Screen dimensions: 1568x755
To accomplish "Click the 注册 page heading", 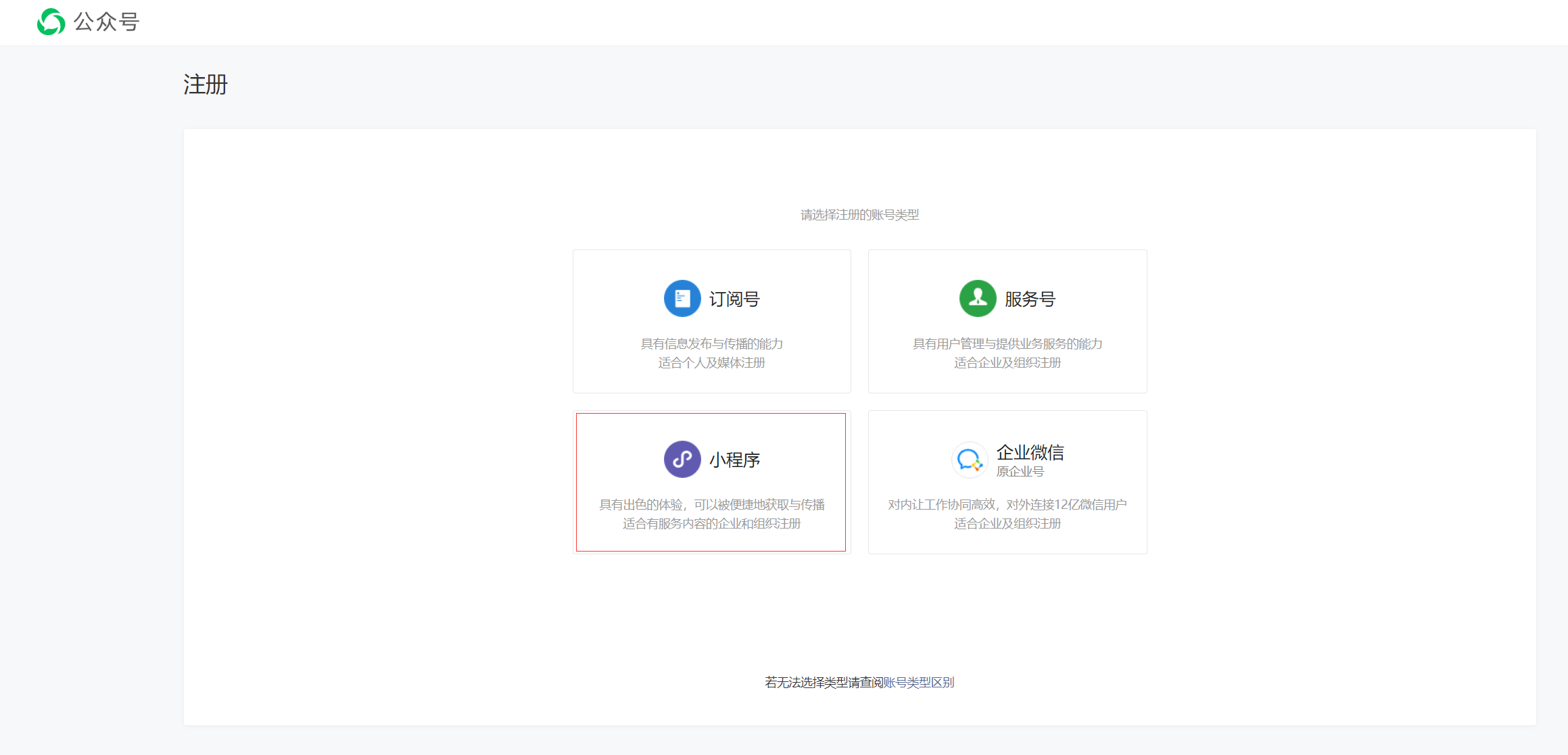I will click(206, 85).
